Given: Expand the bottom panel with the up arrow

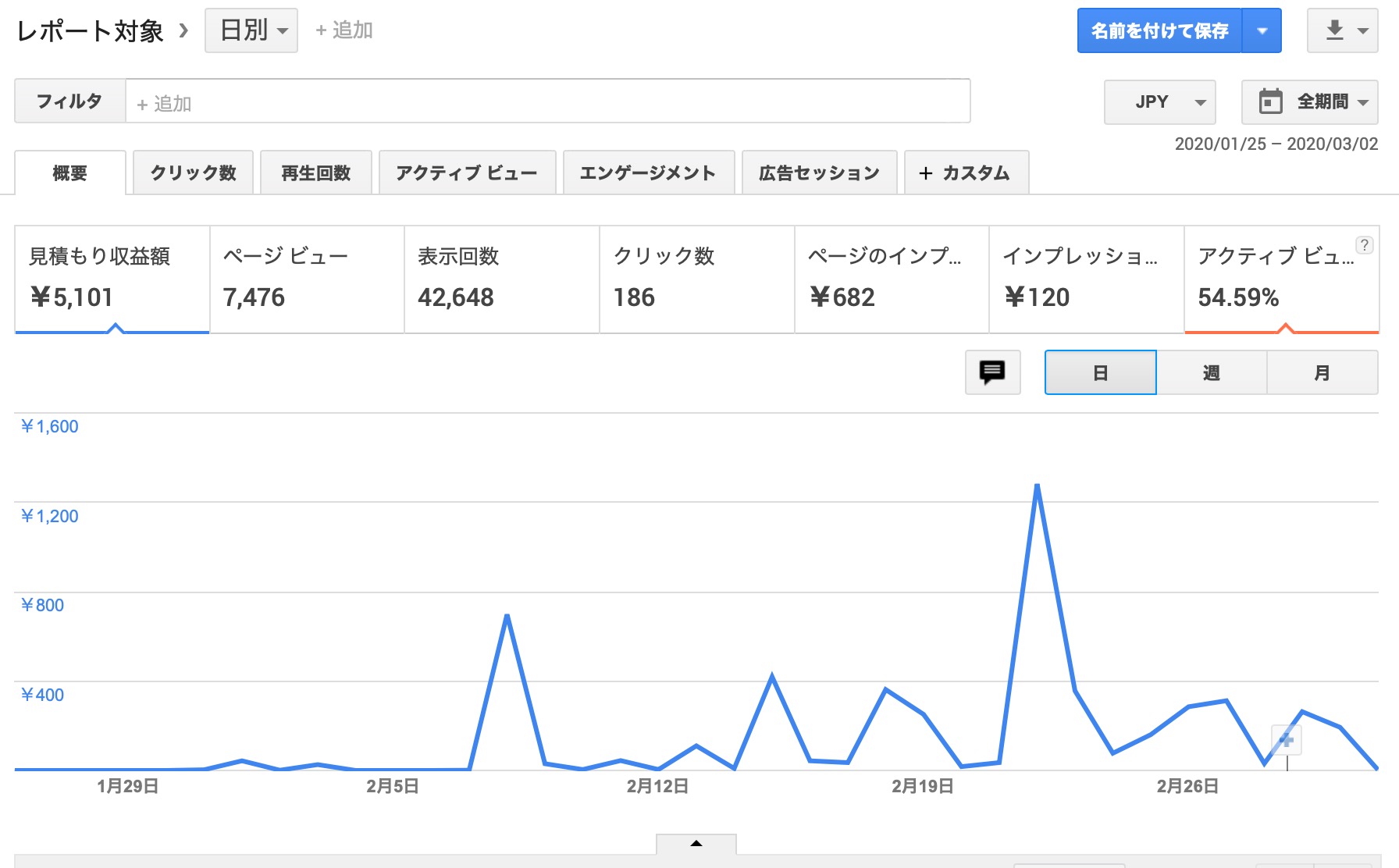Looking at the screenshot, I should click(696, 844).
